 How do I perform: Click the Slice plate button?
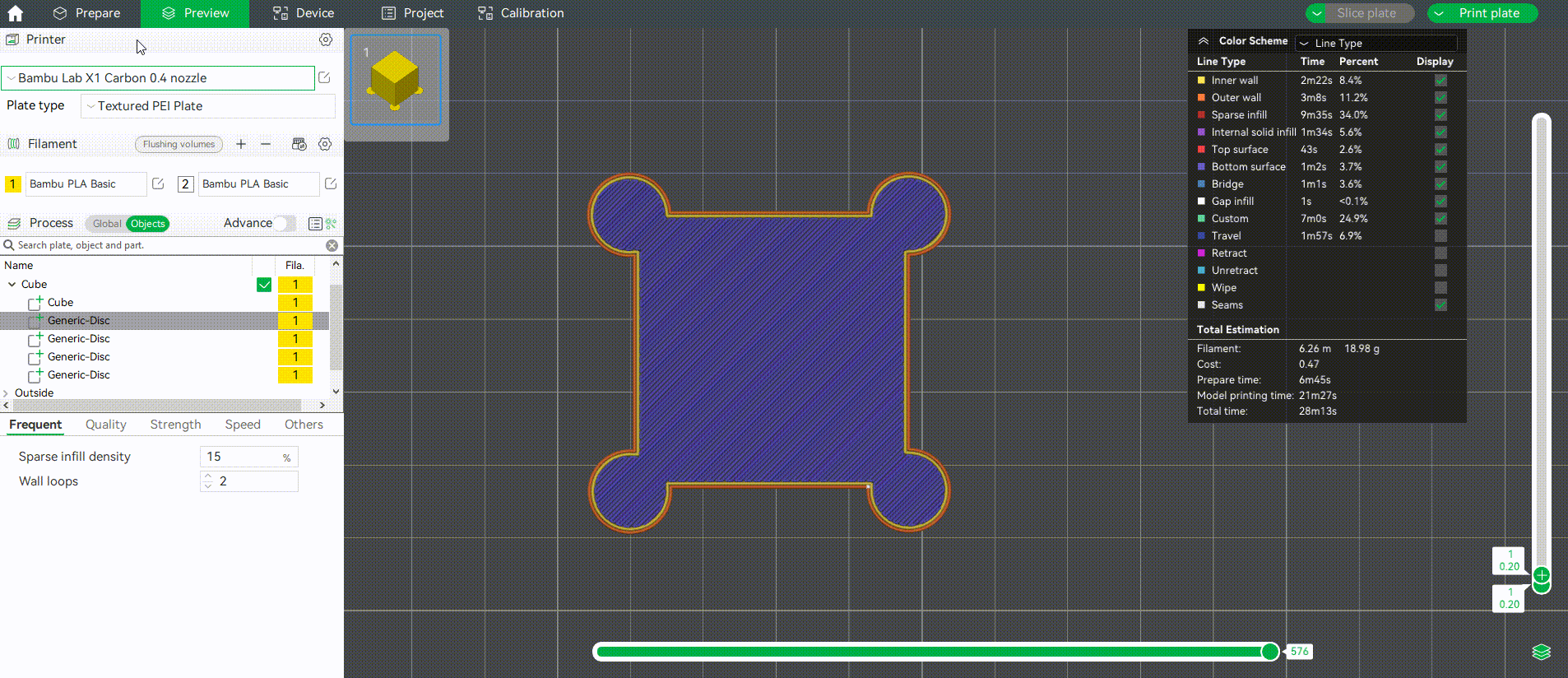click(1366, 13)
